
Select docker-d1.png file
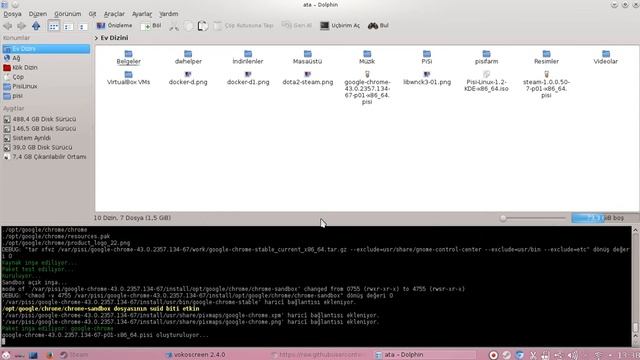[248, 78]
